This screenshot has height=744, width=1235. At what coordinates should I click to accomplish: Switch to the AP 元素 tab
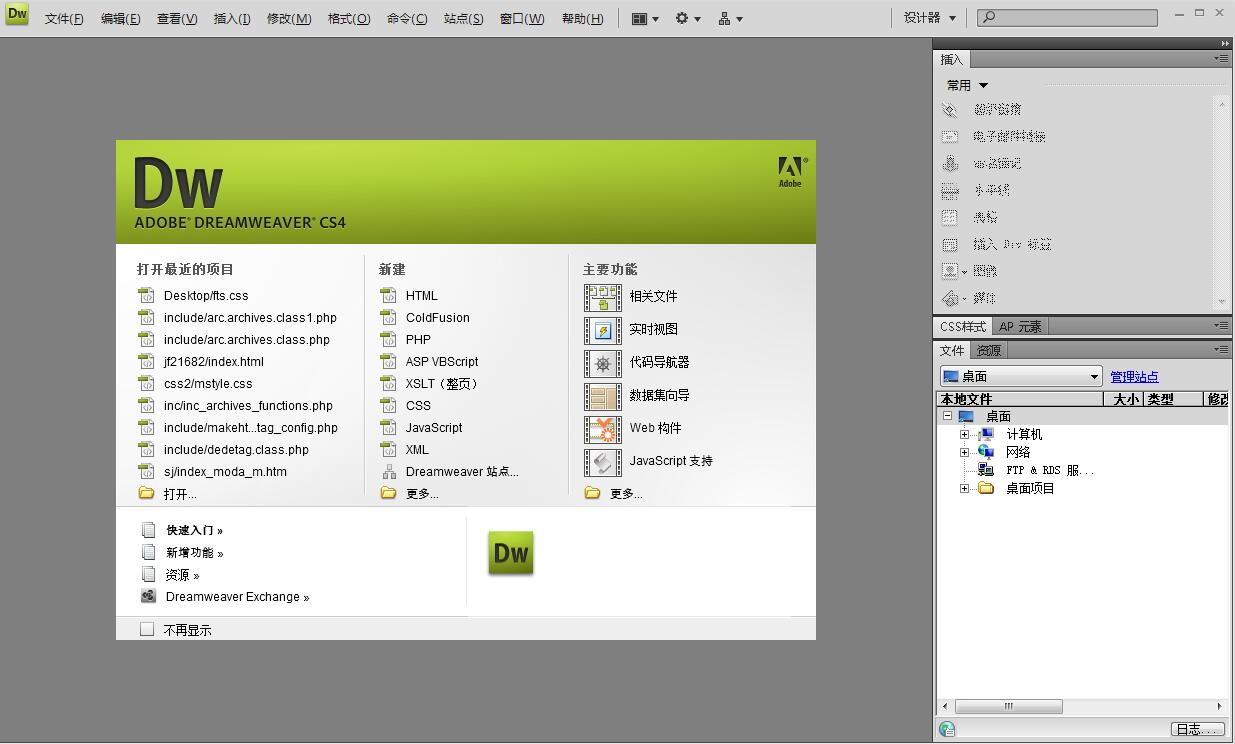[1020, 327]
